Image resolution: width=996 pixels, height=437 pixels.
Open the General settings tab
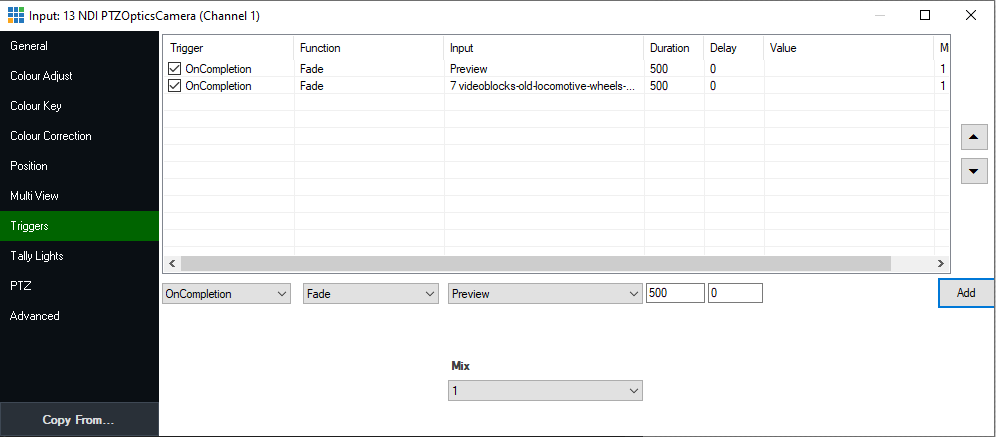pos(79,46)
